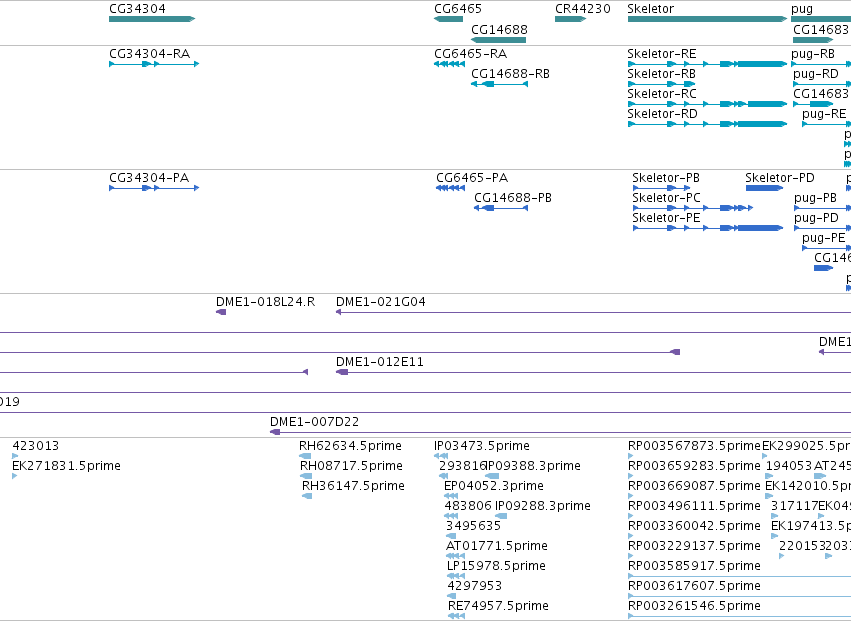
Task: Click the DME1-018L24.R BAC end marker
Action: pyautogui.click(x=221, y=312)
